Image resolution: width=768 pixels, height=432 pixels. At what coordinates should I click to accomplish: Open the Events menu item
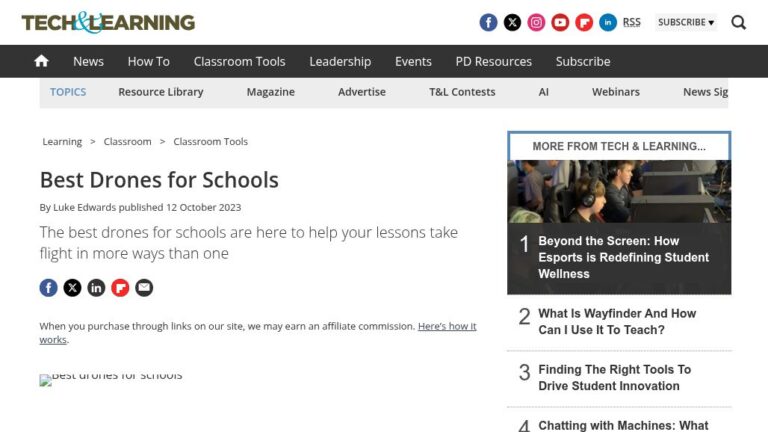click(413, 62)
